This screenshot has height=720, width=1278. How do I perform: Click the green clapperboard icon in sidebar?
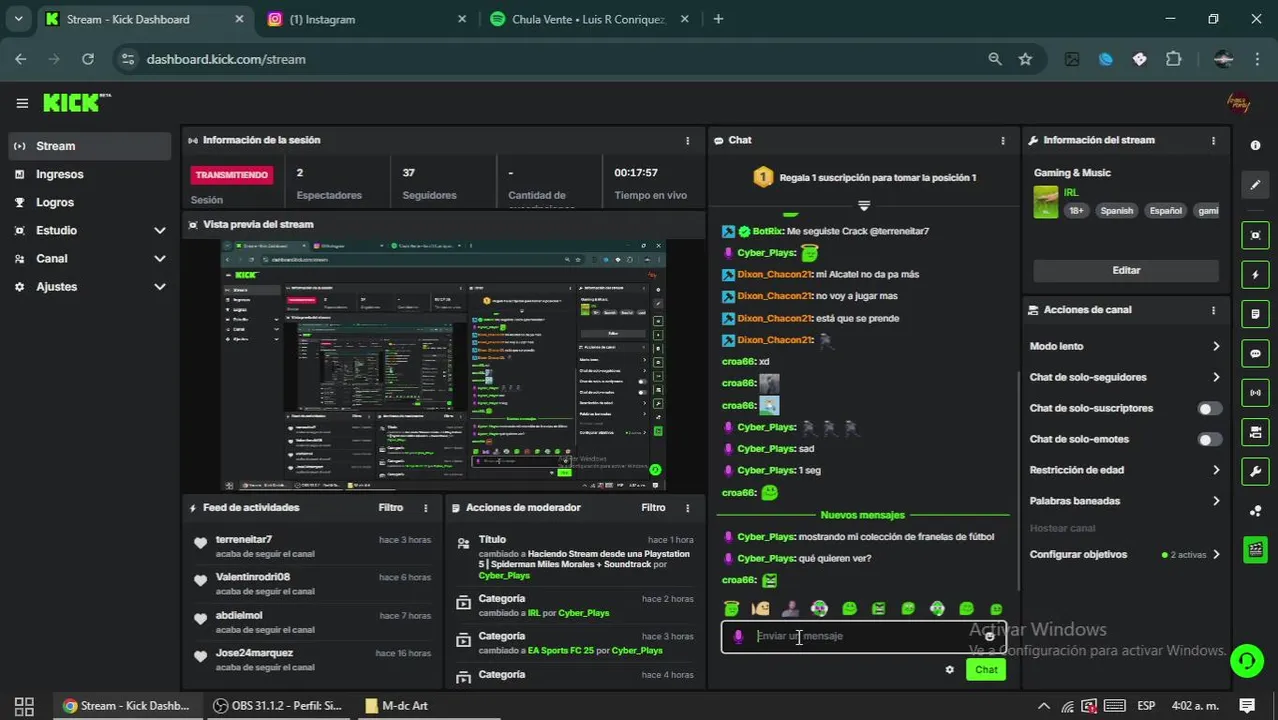click(1255, 550)
